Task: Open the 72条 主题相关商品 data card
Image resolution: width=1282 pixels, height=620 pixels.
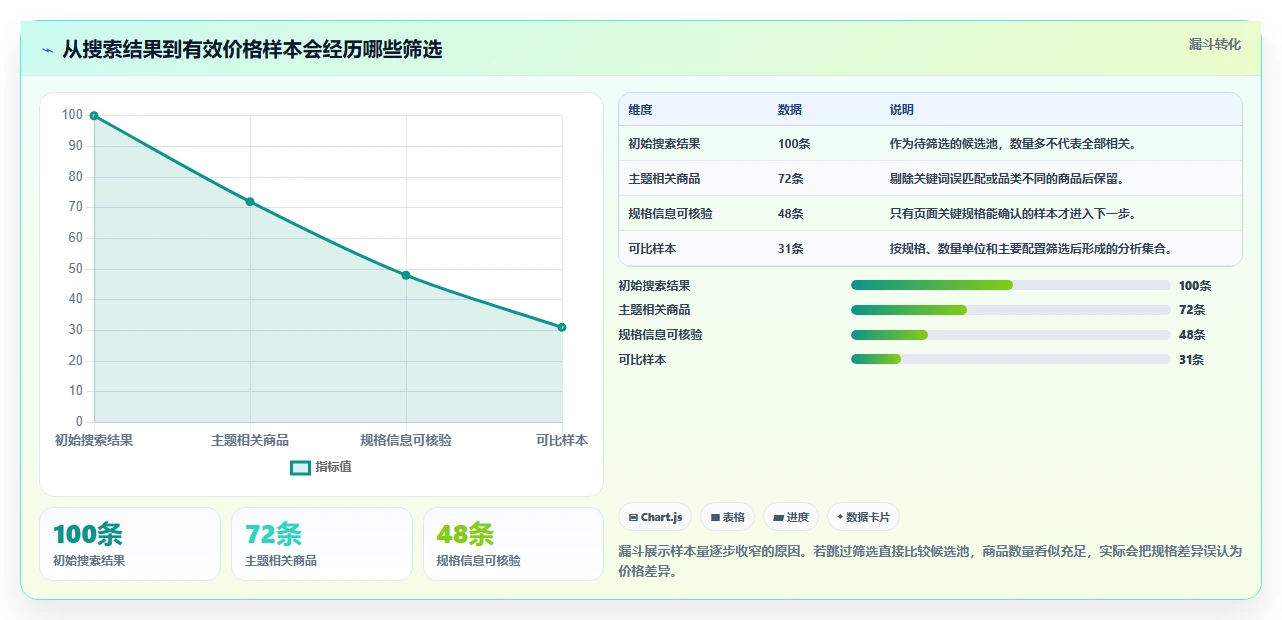Action: point(322,544)
